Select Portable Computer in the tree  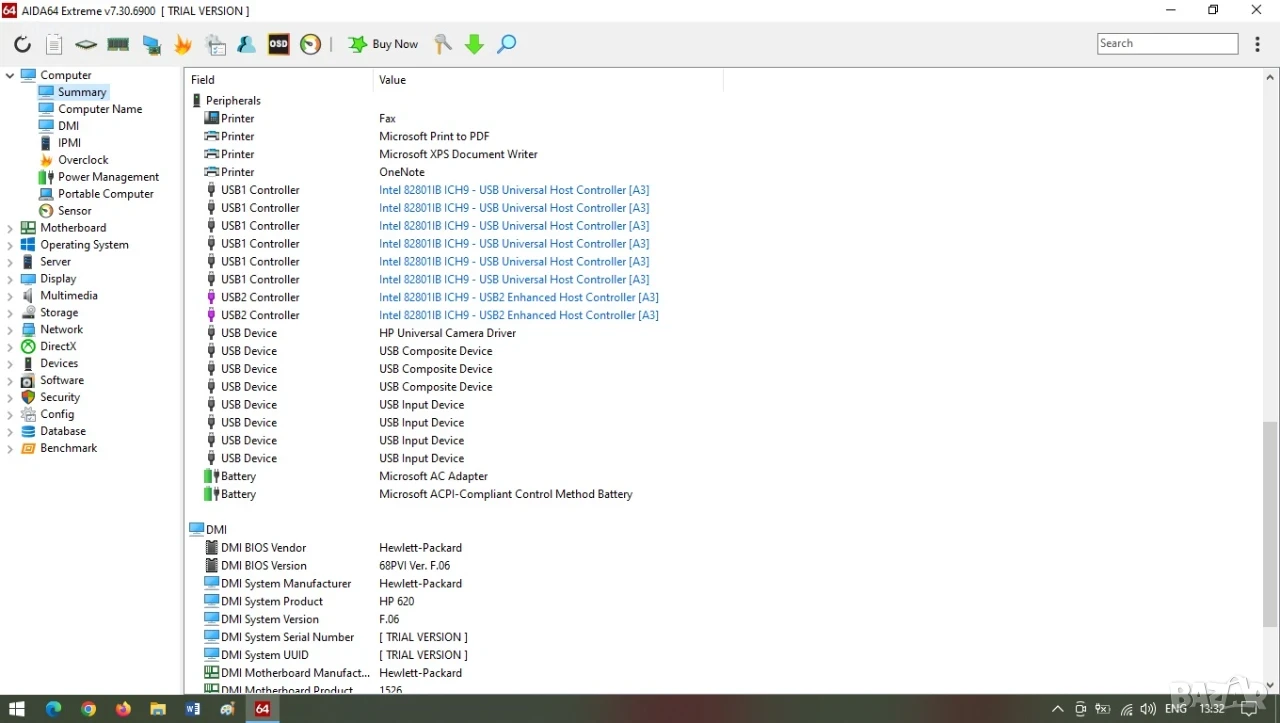coord(105,194)
